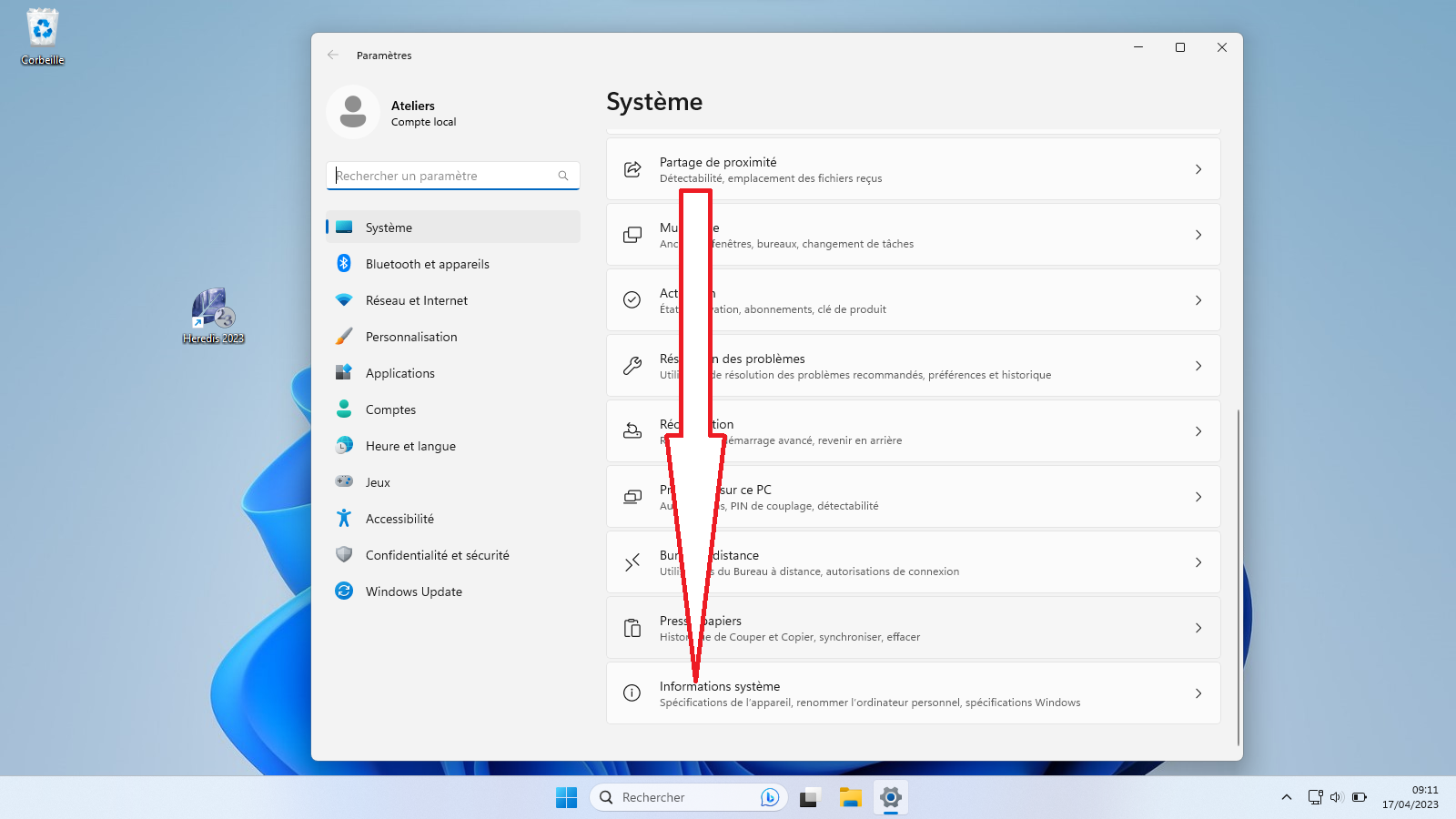The height and width of the screenshot is (819, 1456).
Task: Click the back arrow in Paramètres
Action: [x=333, y=56]
